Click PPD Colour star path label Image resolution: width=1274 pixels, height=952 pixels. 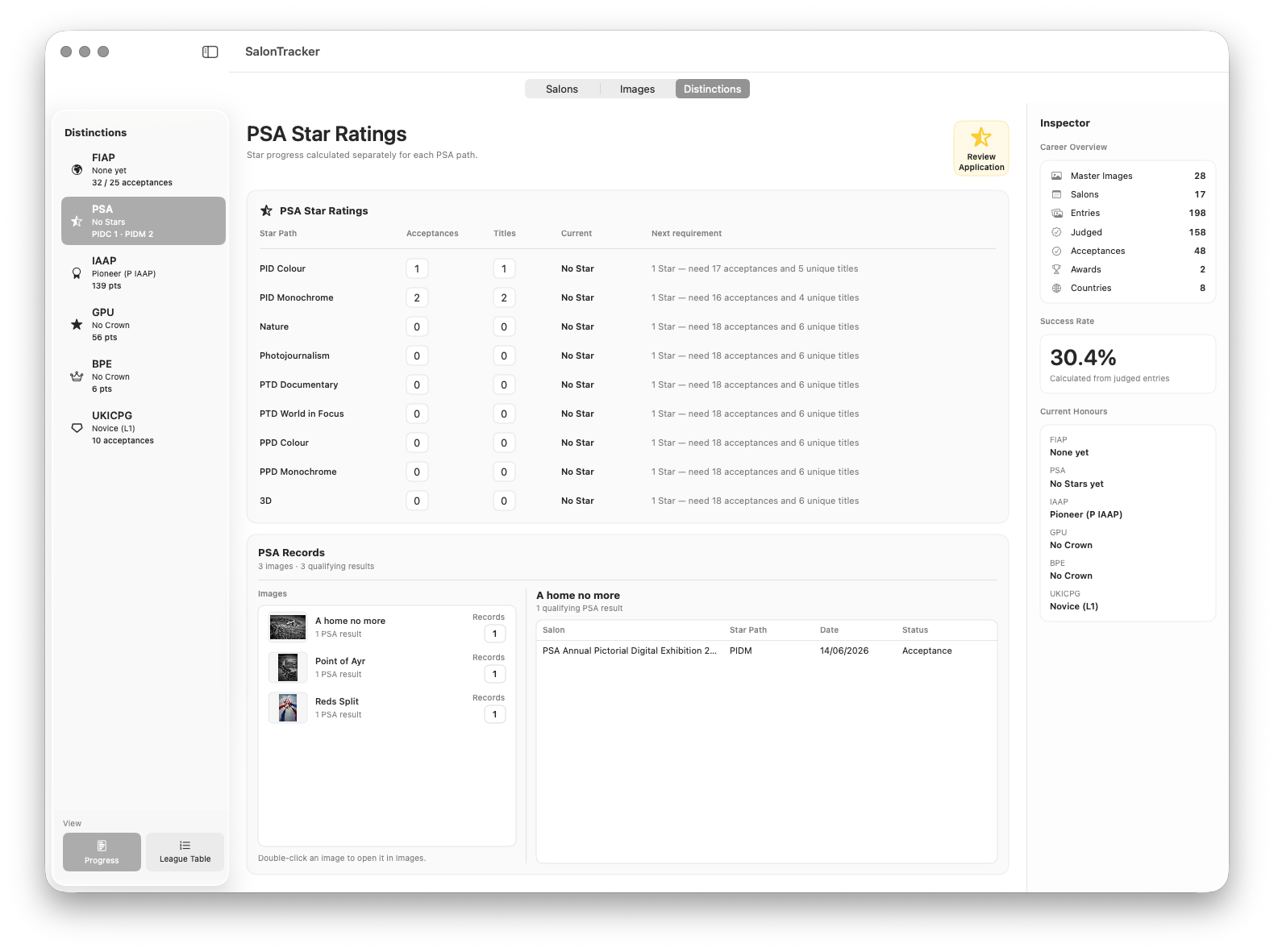284,443
